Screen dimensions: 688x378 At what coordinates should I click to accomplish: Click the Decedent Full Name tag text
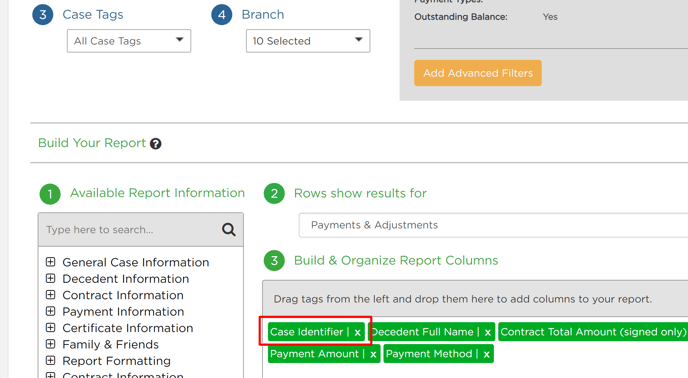423,332
